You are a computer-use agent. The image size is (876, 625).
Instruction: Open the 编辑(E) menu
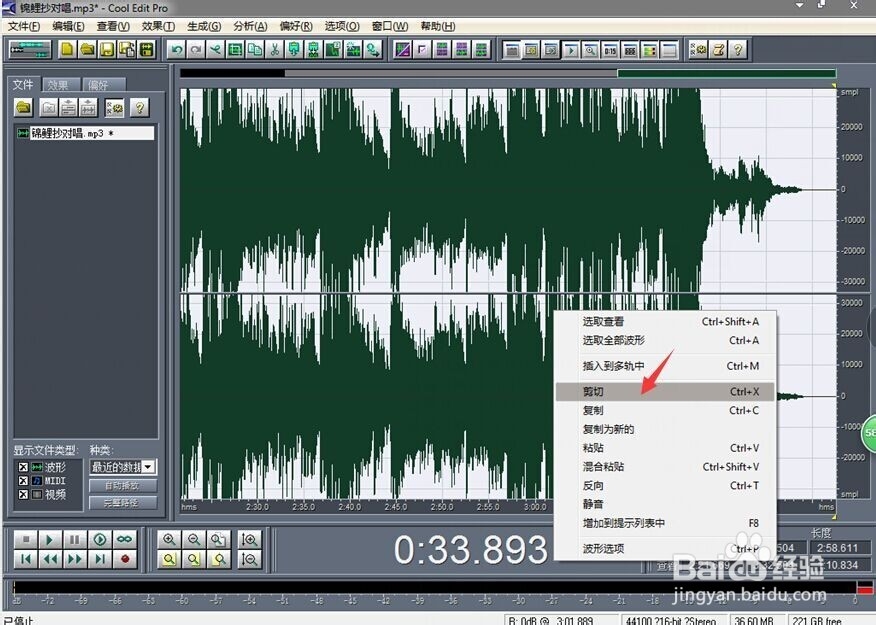point(68,26)
